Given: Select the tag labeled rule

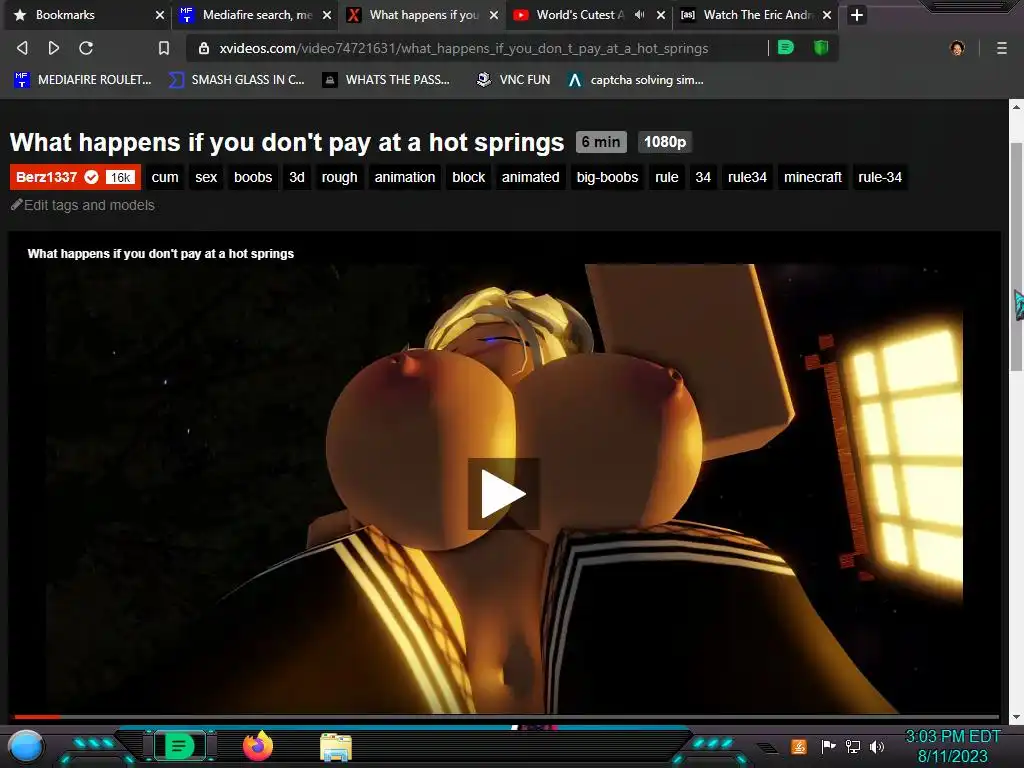Looking at the screenshot, I should tap(667, 177).
